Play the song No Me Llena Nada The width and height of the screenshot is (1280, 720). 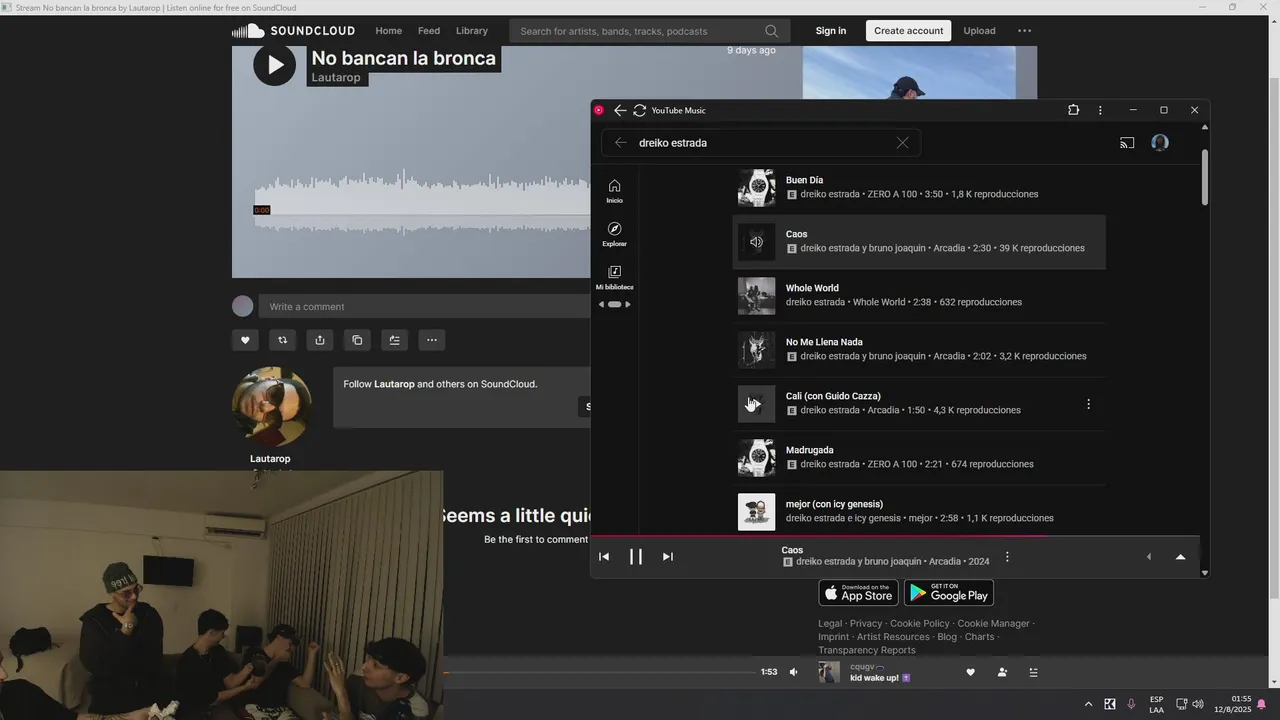coord(756,349)
